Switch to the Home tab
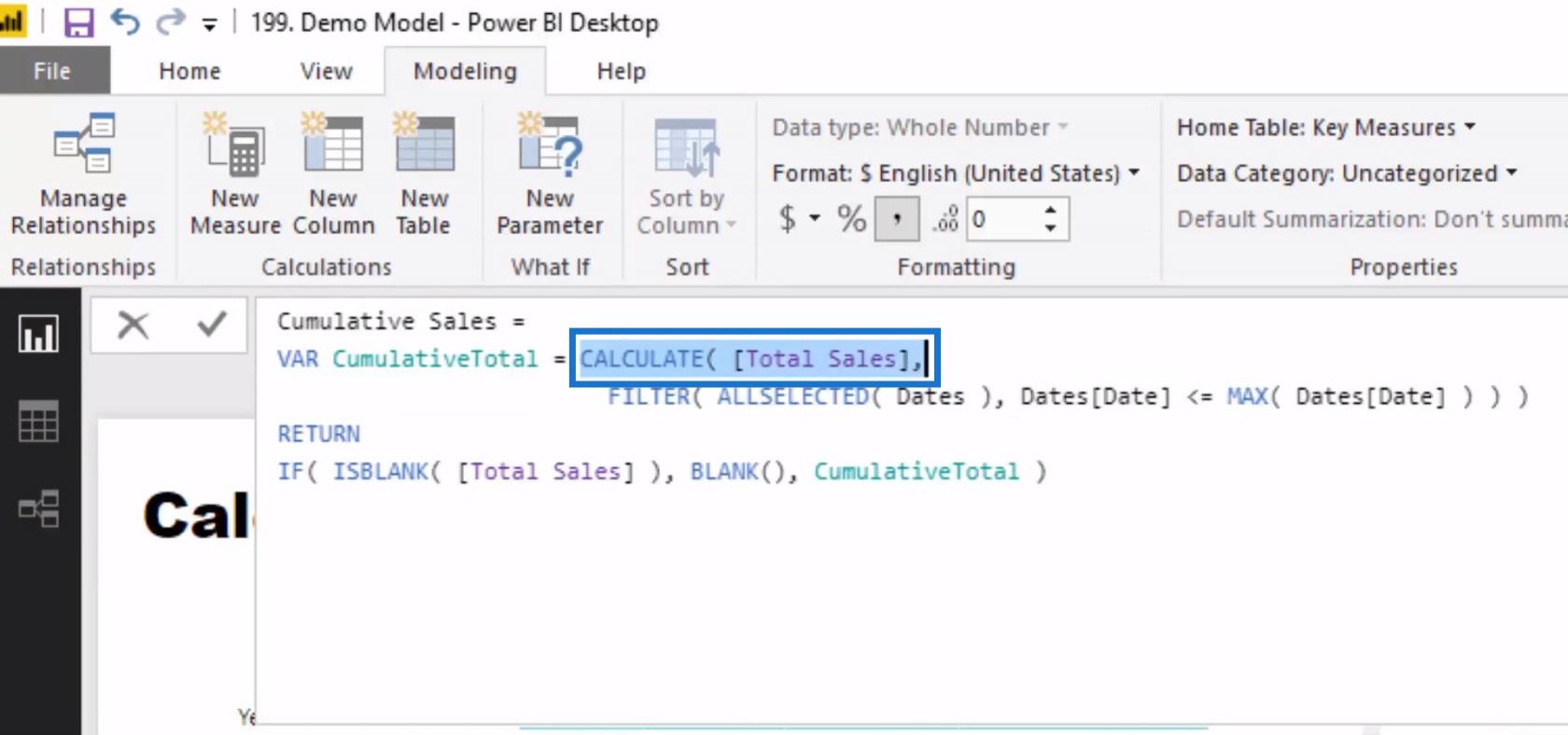The height and width of the screenshot is (735, 1568). [x=189, y=71]
